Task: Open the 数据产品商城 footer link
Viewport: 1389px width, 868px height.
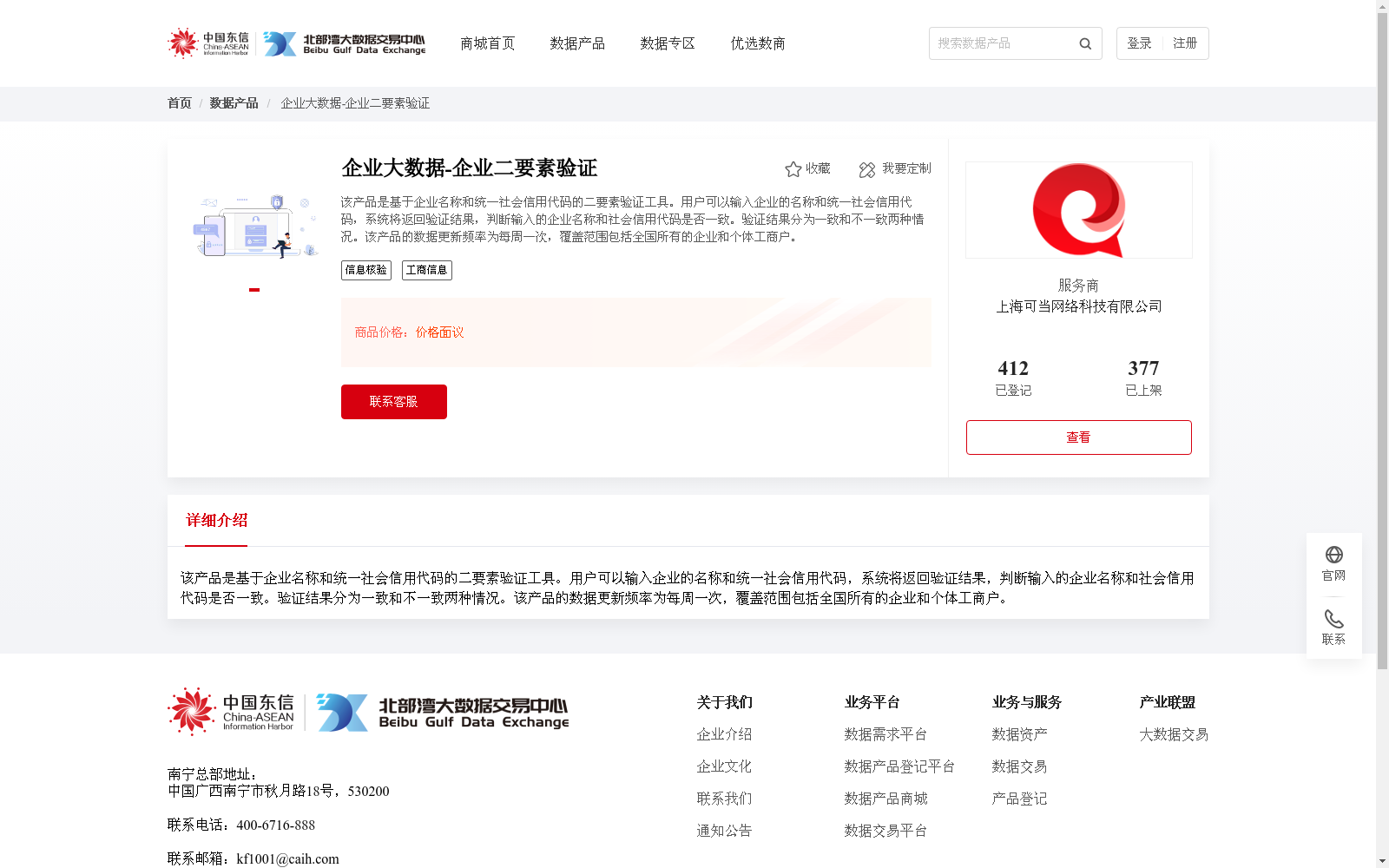Action: [885, 799]
